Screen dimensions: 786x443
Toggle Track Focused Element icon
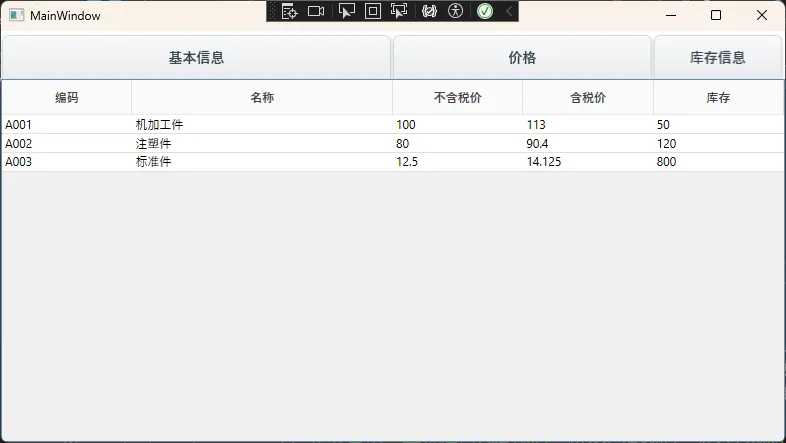click(399, 11)
